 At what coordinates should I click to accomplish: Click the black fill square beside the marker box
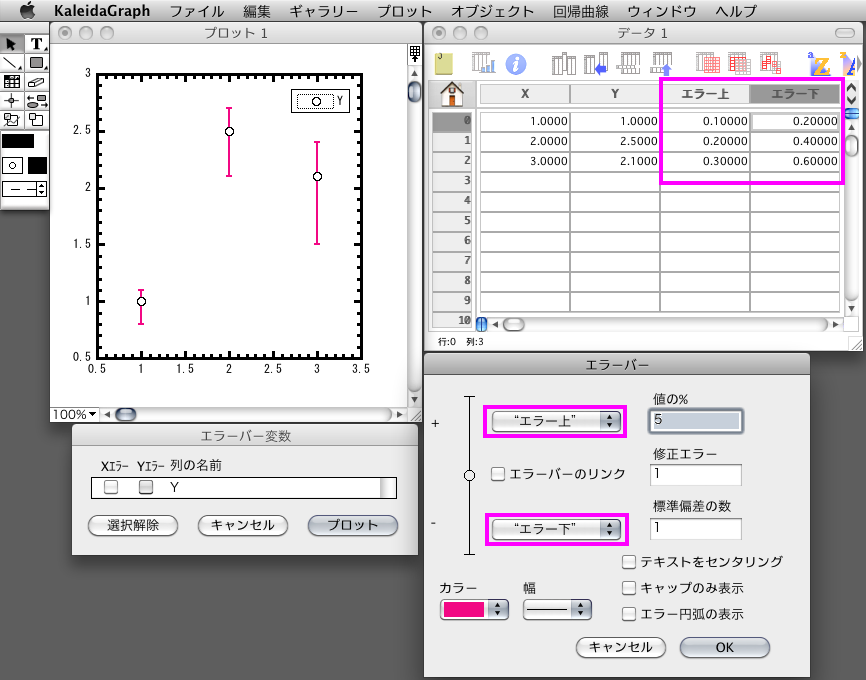38,165
